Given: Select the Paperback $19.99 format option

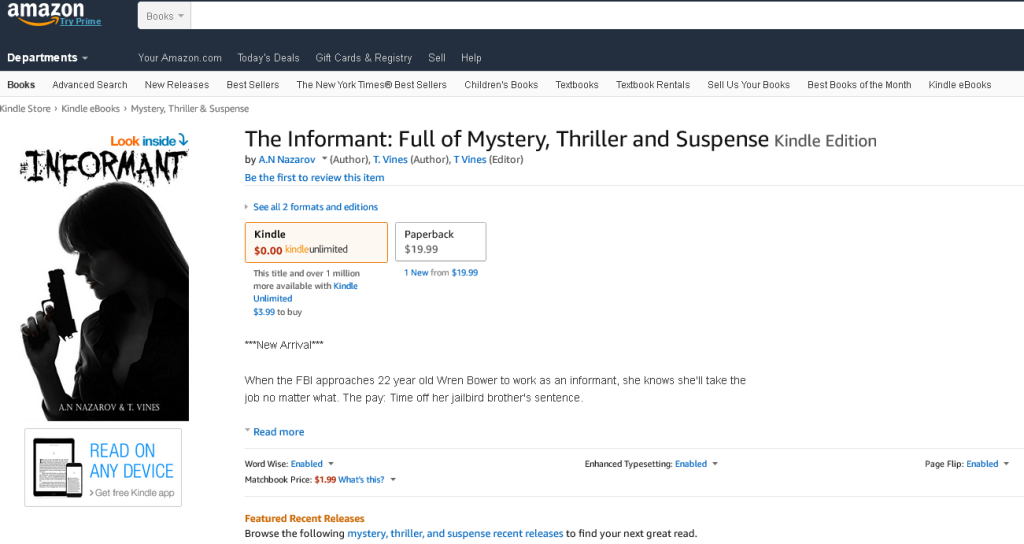Looking at the screenshot, I should point(441,242).
